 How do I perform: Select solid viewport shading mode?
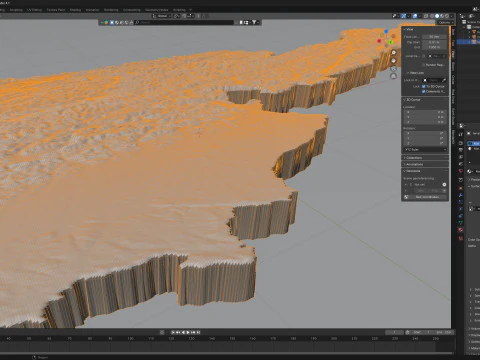[x=437, y=16]
